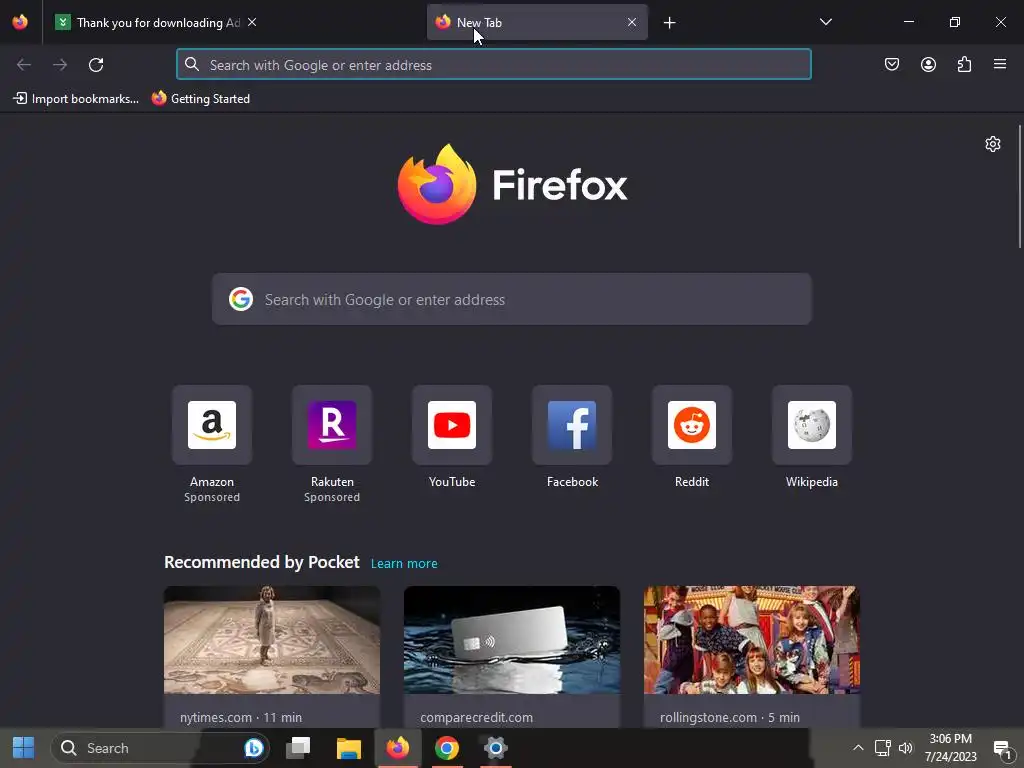Open Bing chat icon in taskbar search
The width and height of the screenshot is (1024, 768).
[x=253, y=748]
